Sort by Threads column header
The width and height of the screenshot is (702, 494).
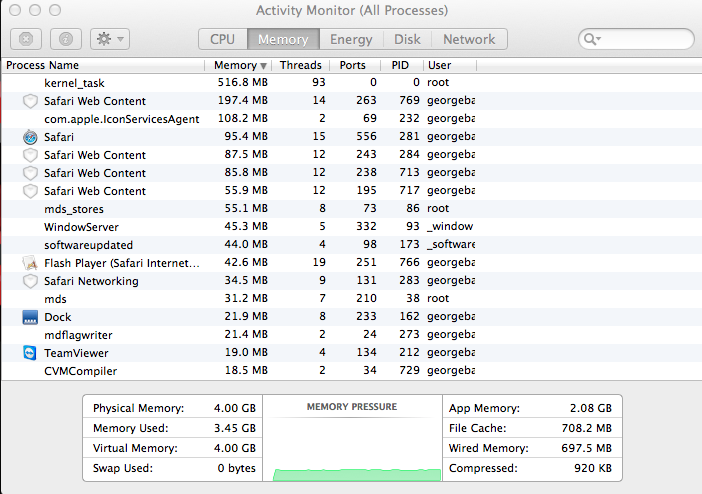301,65
